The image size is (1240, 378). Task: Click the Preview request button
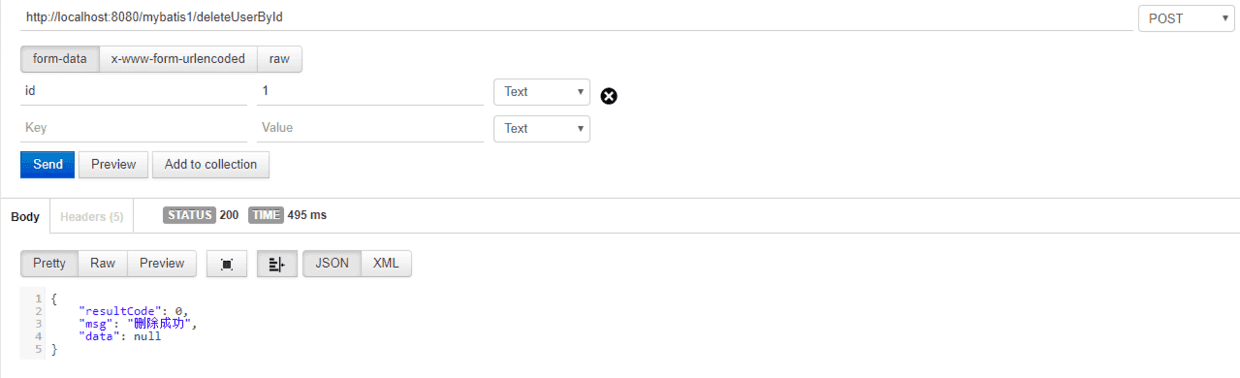point(114,164)
